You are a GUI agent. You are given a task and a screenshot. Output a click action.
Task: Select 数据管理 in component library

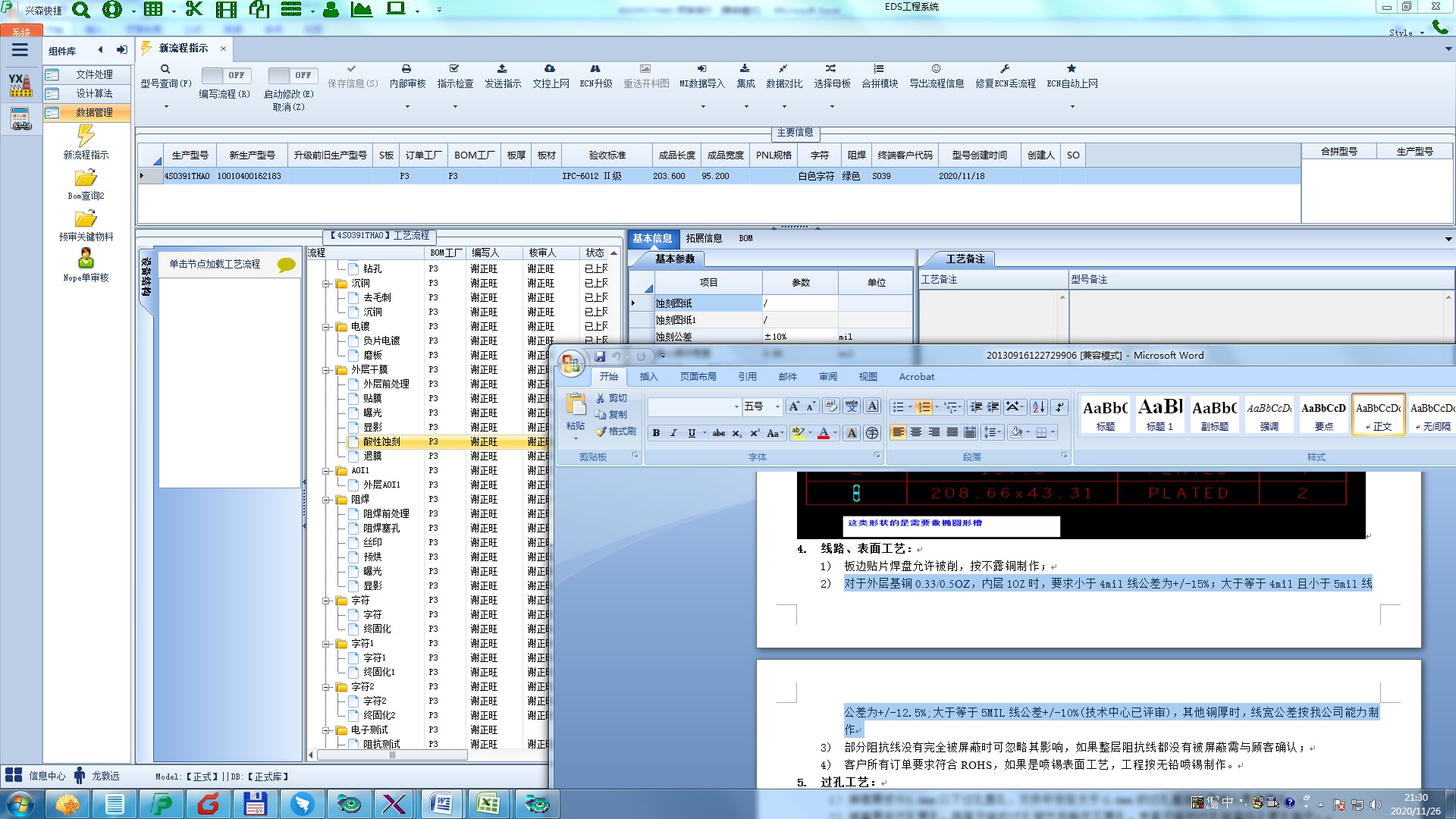[93, 112]
